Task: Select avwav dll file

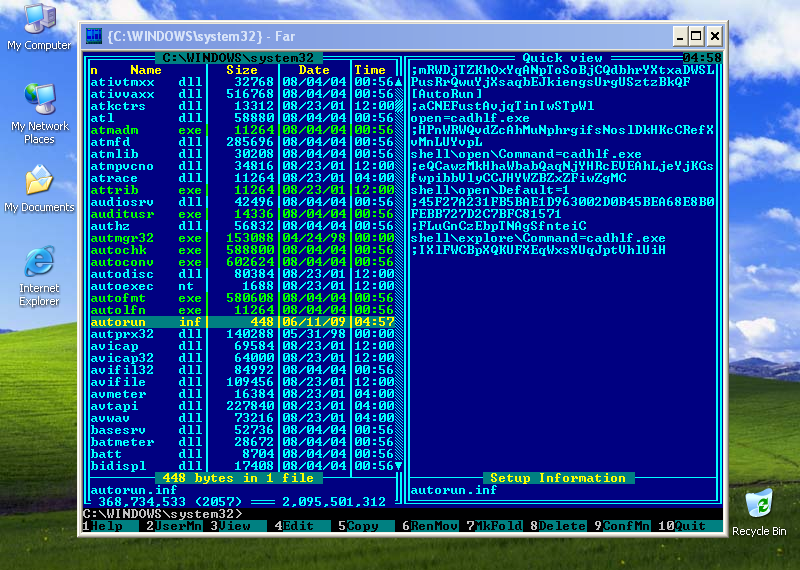Action: tap(242, 418)
